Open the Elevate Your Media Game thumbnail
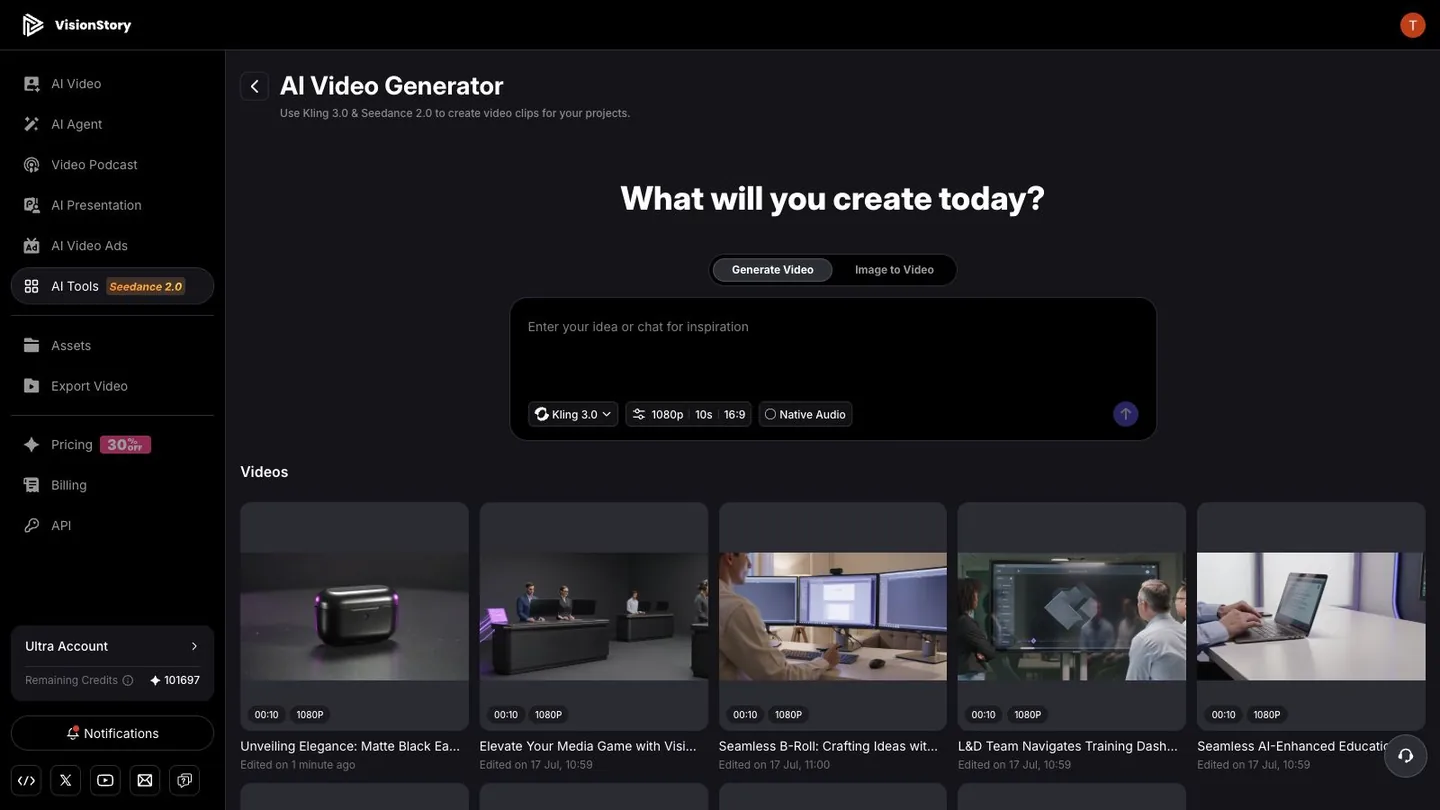The image size is (1440, 810). (593, 616)
